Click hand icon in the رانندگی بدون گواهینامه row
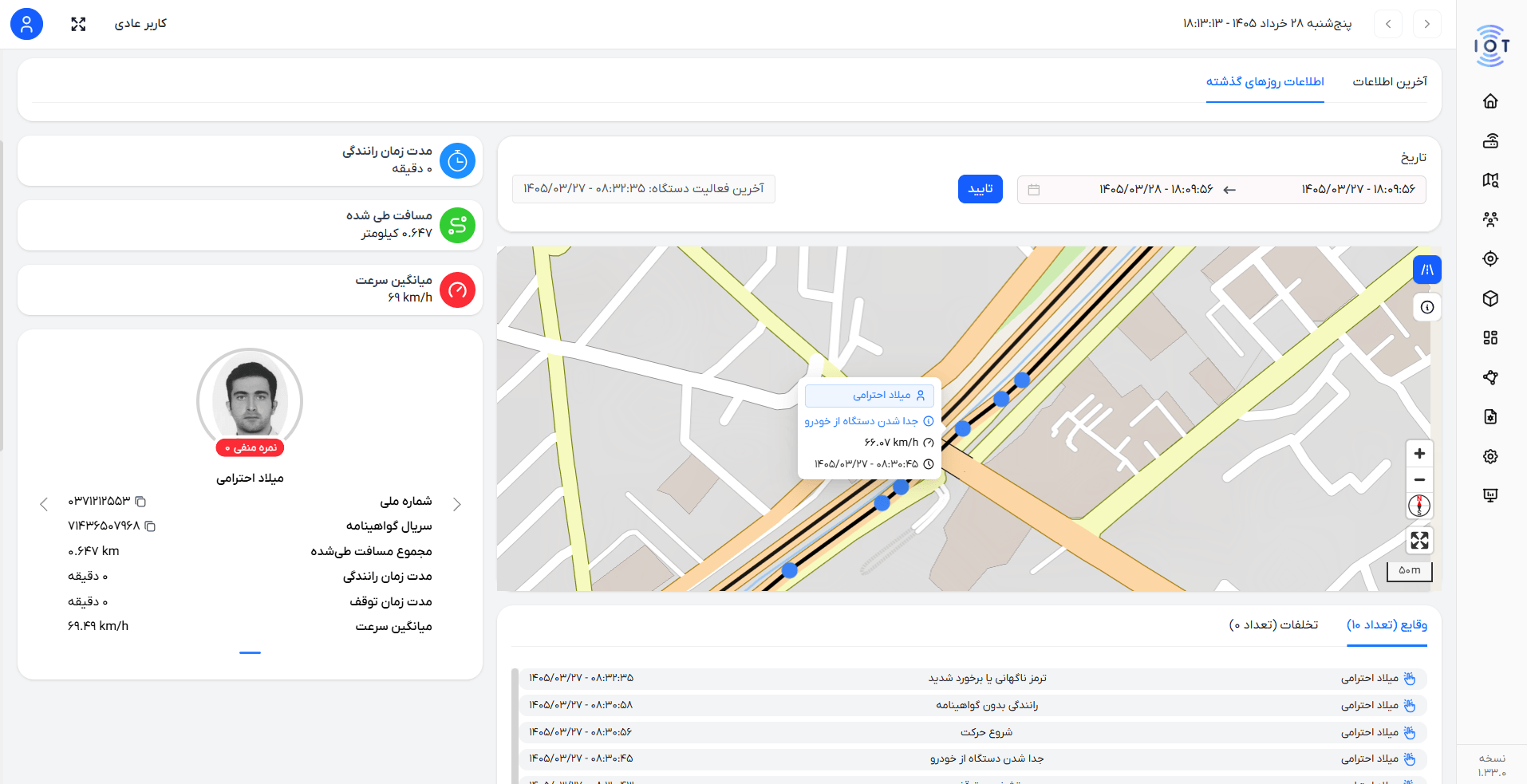This screenshot has width=1527, height=784. [x=1410, y=705]
